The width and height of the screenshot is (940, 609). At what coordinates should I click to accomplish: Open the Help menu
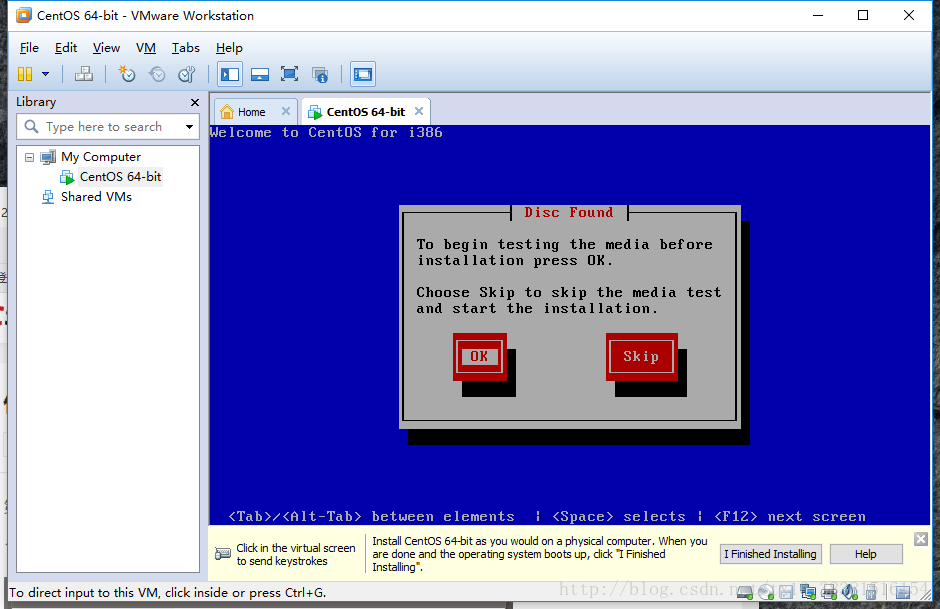229,48
